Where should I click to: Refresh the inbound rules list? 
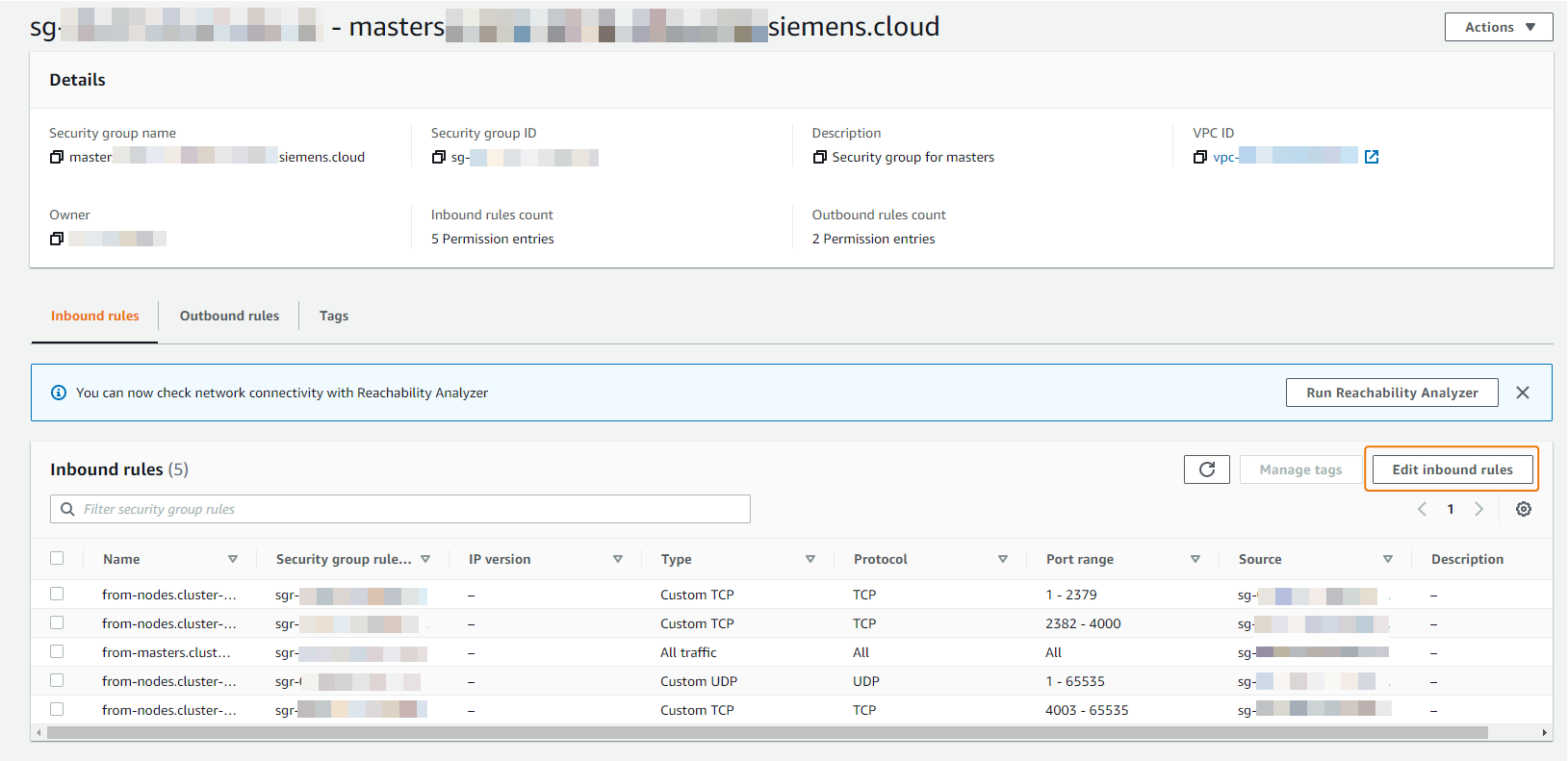(x=1206, y=469)
